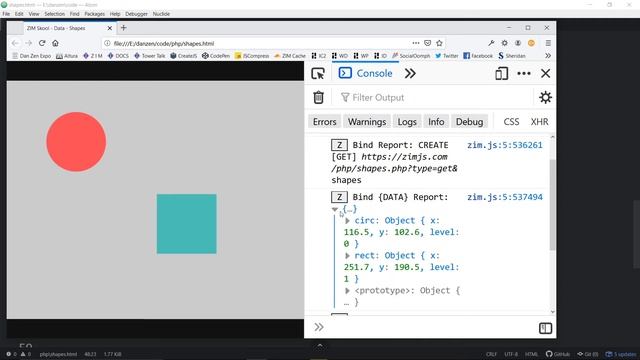
Task: Toggle the XHR filter
Action: pos(539,122)
